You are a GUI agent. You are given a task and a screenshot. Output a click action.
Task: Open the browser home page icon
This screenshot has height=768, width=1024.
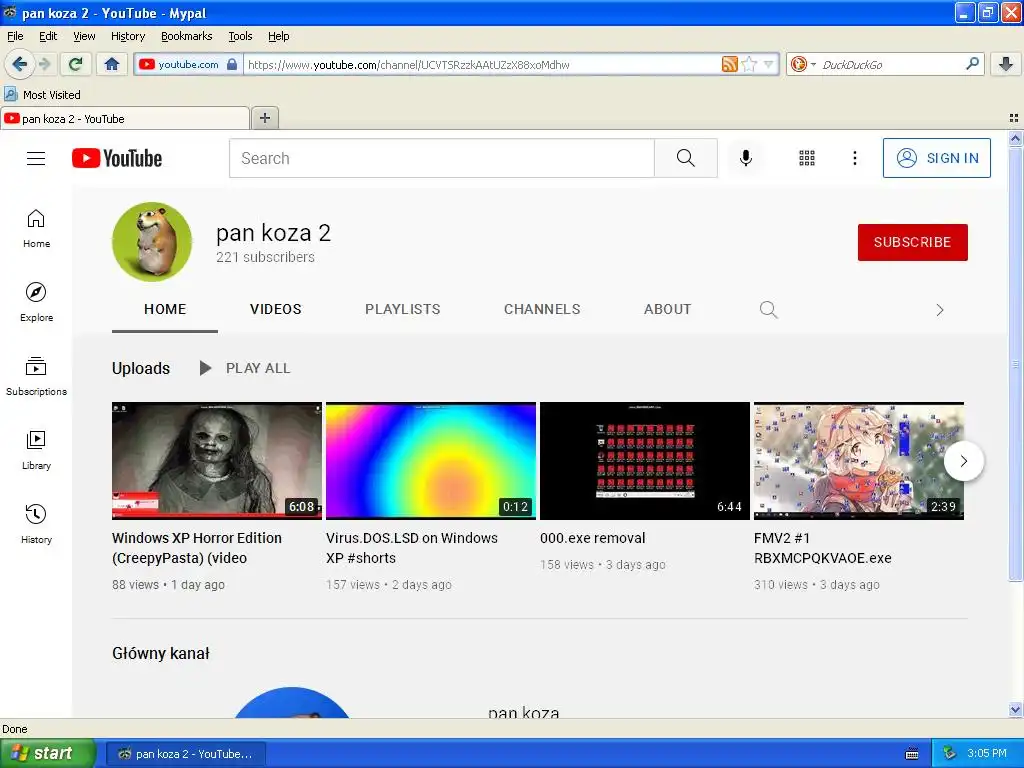[112, 64]
